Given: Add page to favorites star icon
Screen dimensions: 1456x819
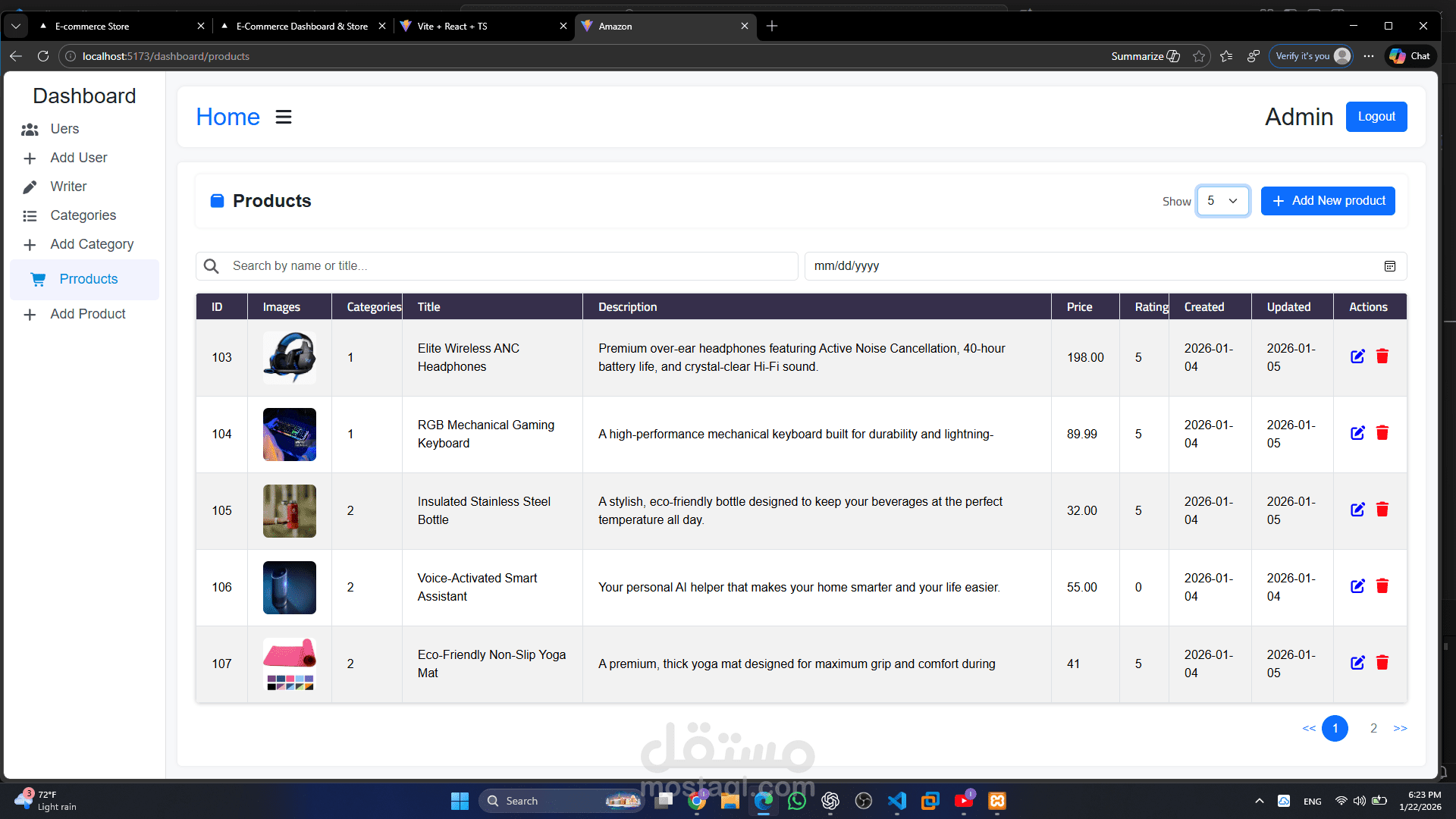Looking at the screenshot, I should click(x=1199, y=56).
